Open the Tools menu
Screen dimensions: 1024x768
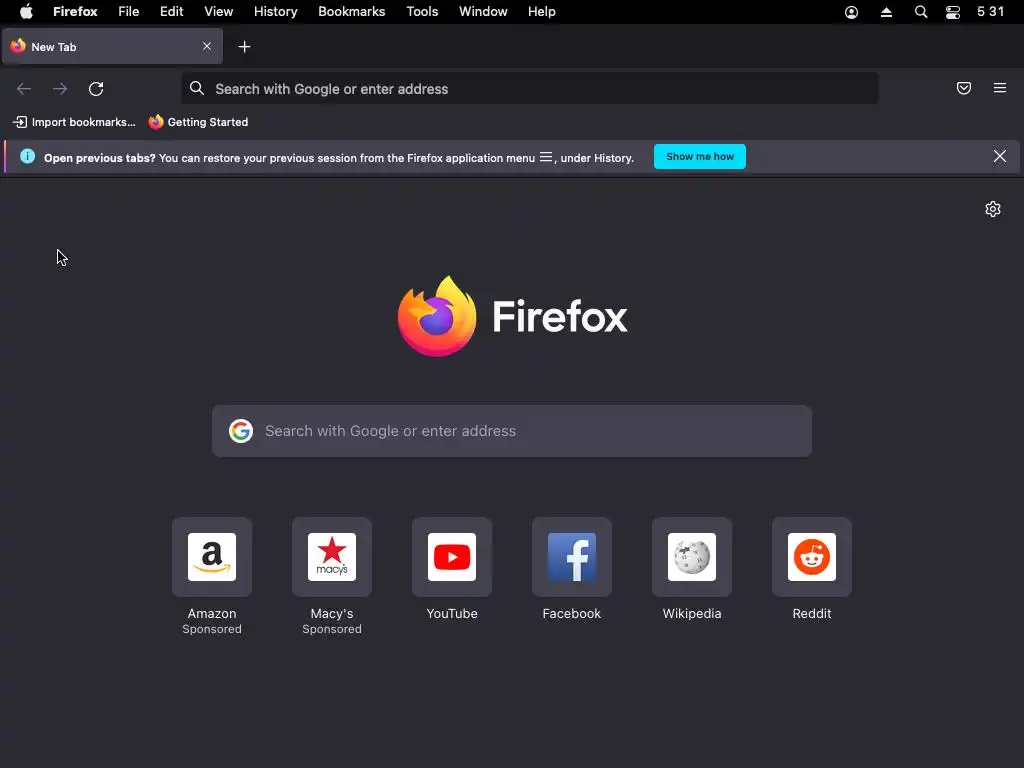pos(422,12)
